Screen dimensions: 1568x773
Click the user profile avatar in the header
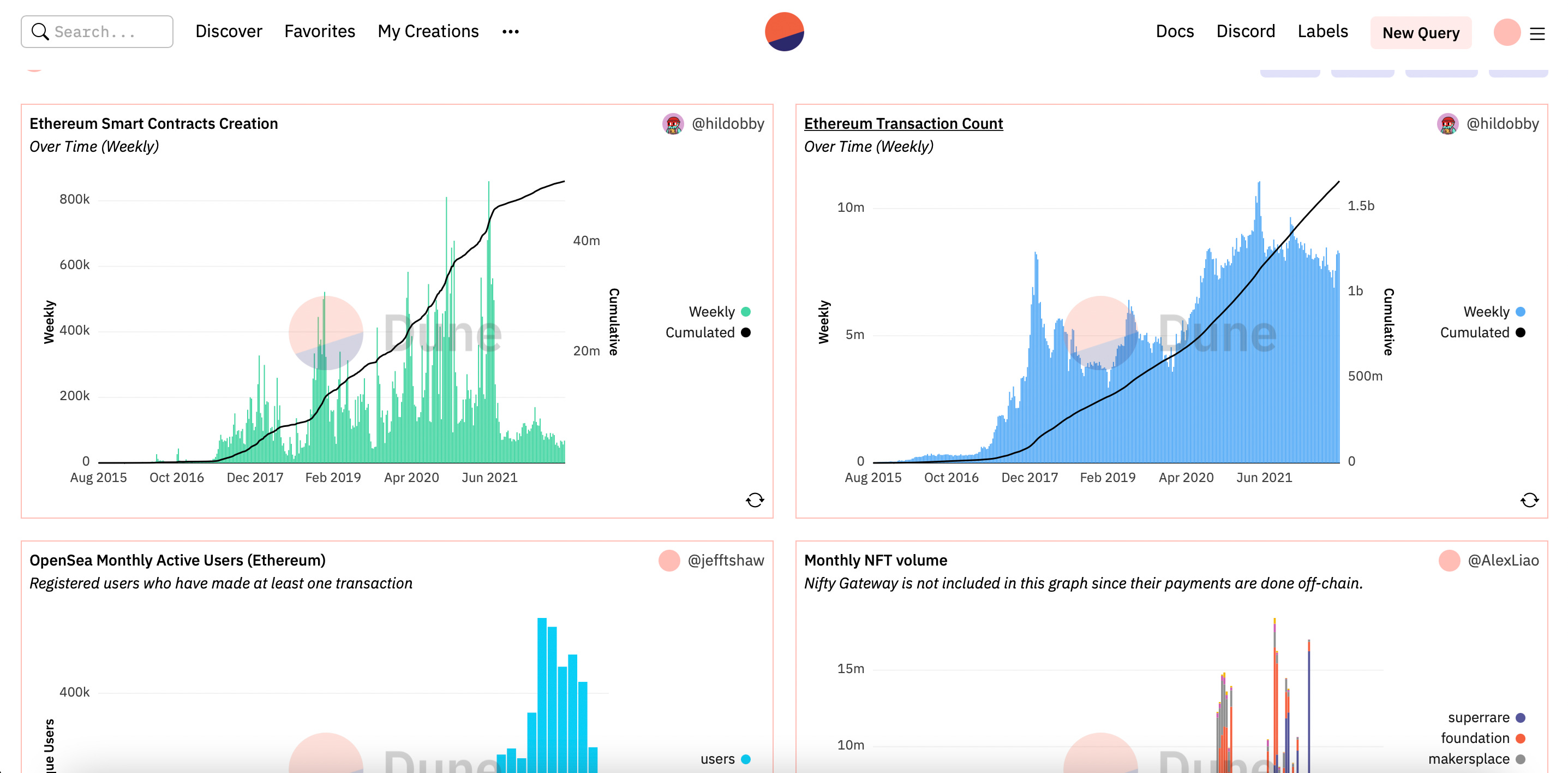click(x=1506, y=32)
